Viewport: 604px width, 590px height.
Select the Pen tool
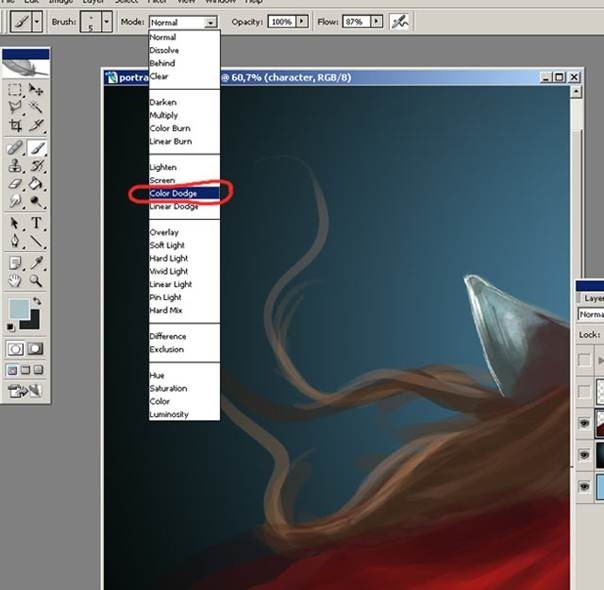[x=15, y=241]
